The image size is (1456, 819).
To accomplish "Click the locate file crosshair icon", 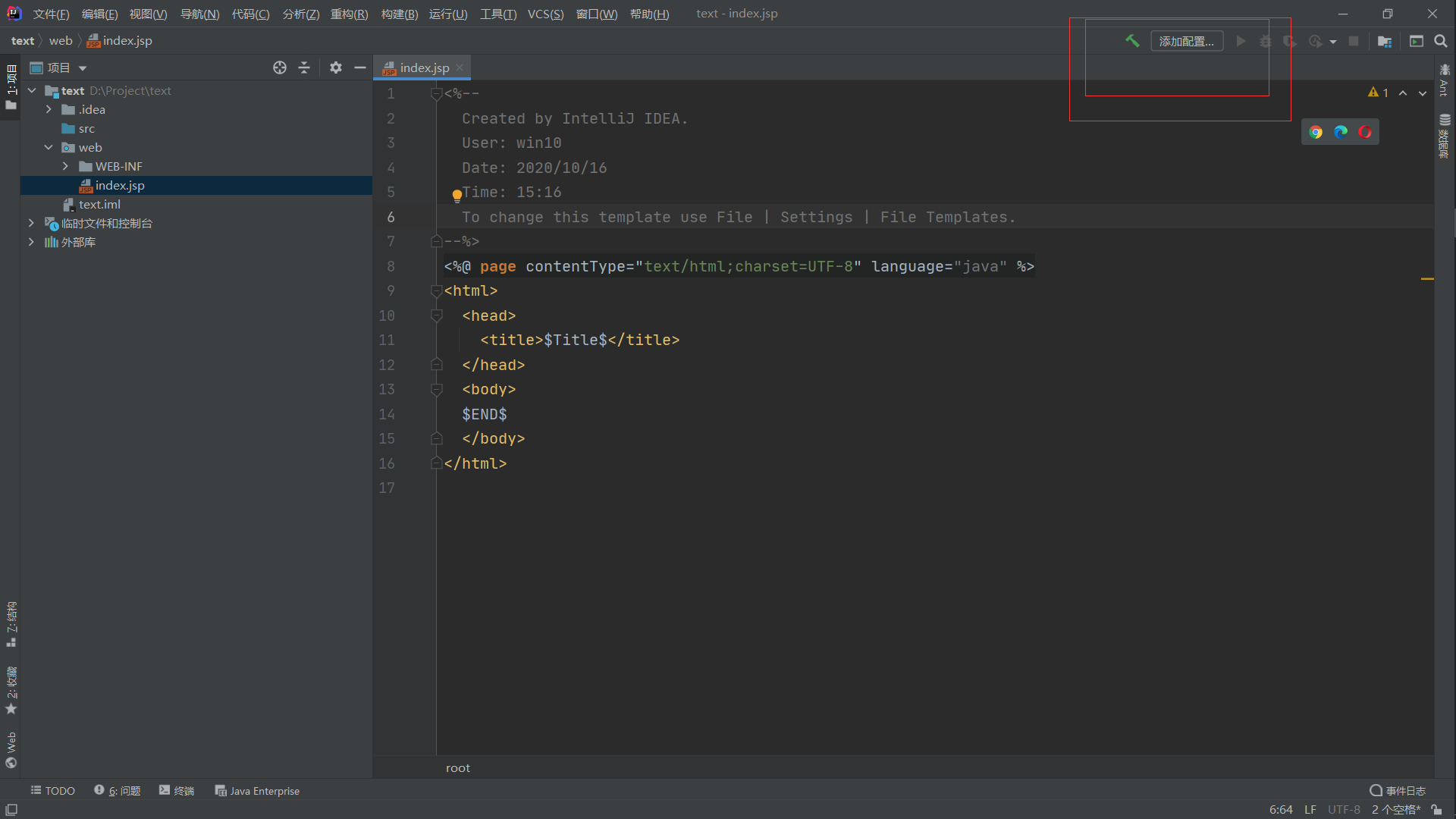I will tap(280, 67).
